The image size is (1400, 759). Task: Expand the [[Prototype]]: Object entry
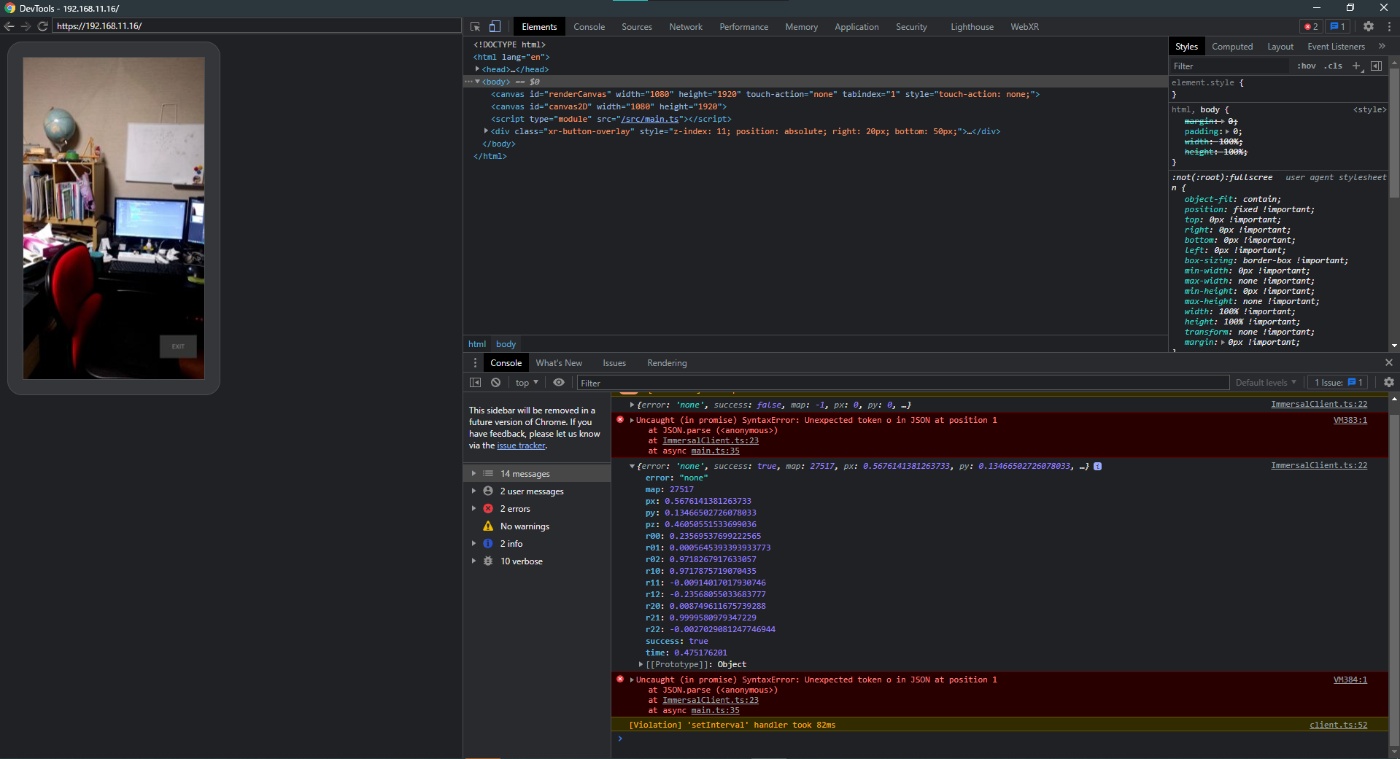tap(641, 664)
